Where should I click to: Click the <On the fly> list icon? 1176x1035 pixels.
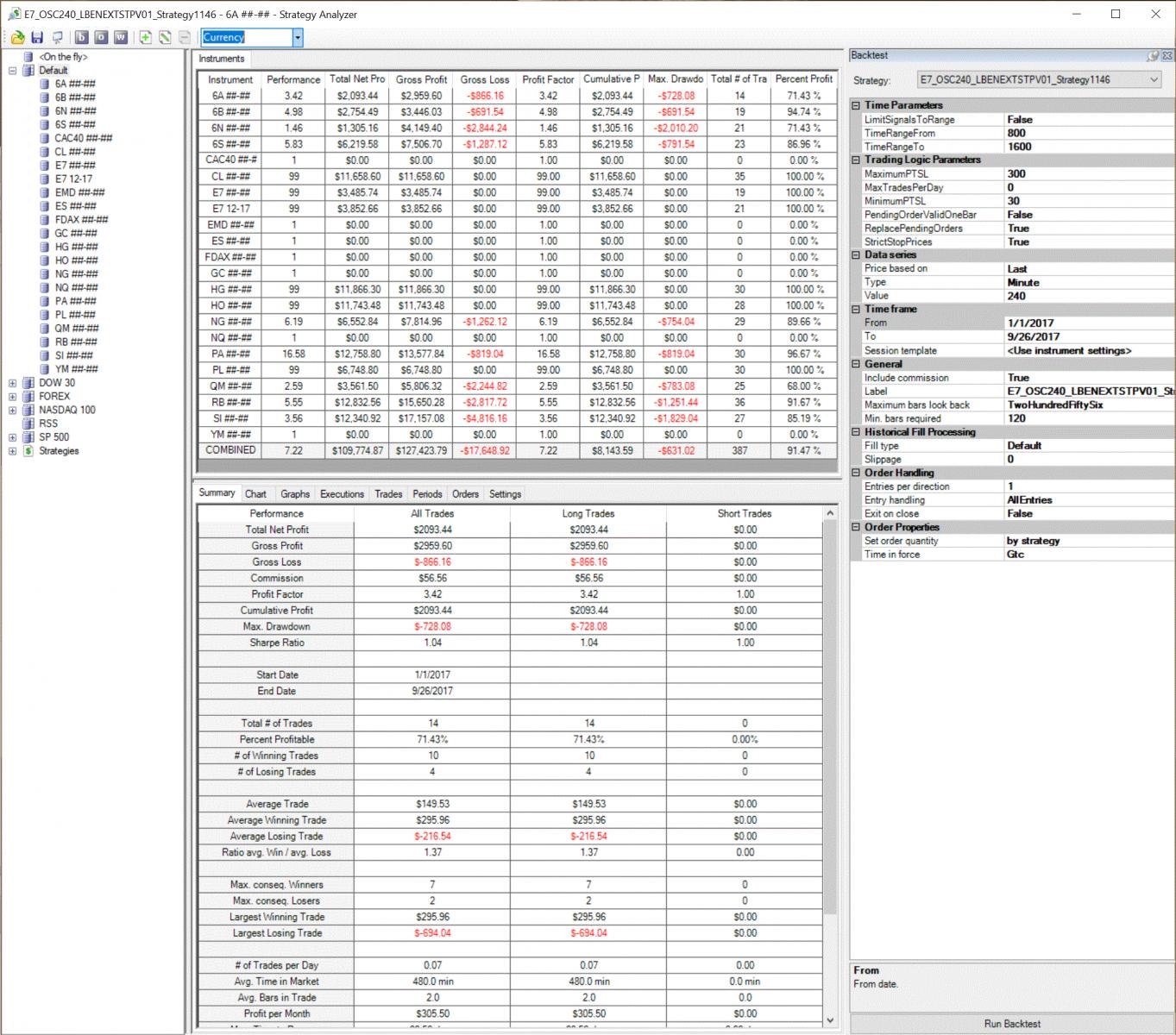tap(28, 57)
